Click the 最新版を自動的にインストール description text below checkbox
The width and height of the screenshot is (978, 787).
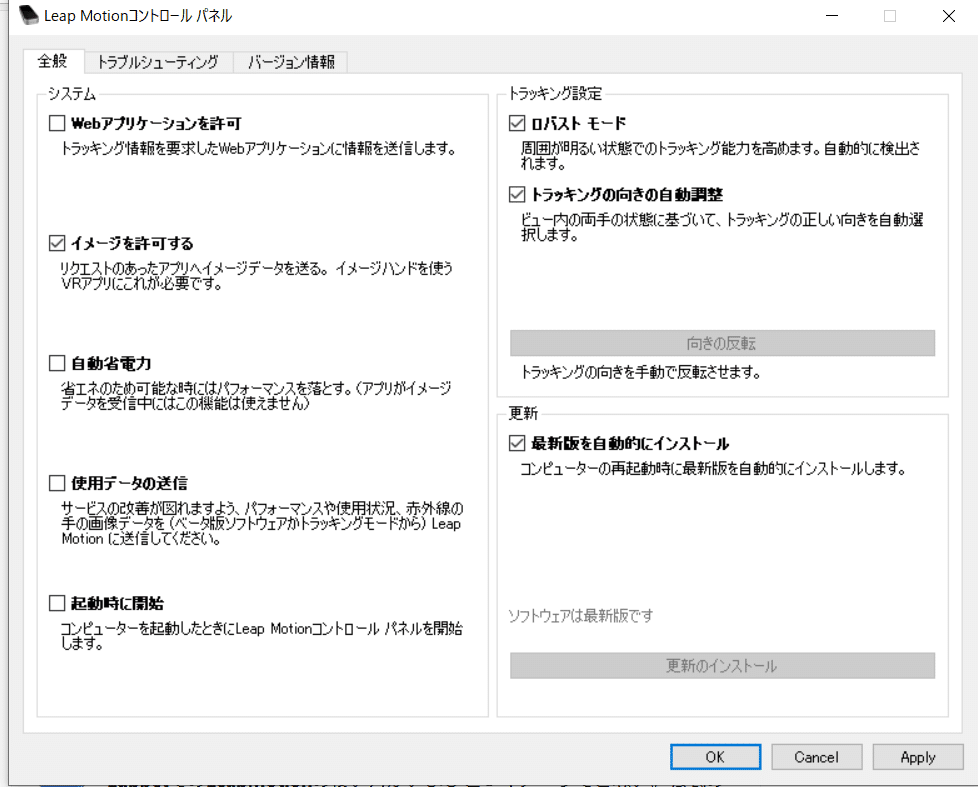pyautogui.click(x=713, y=468)
